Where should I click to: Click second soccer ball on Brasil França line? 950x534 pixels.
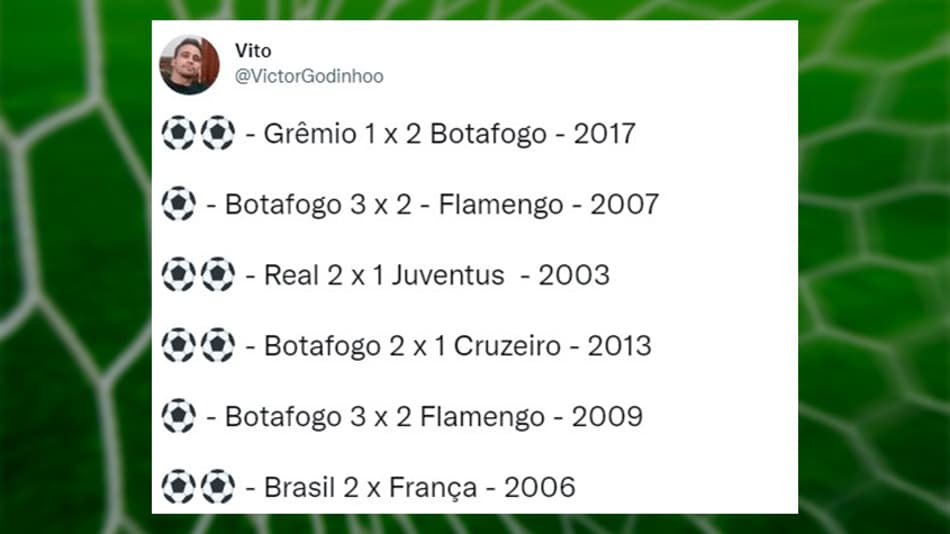coord(218,487)
